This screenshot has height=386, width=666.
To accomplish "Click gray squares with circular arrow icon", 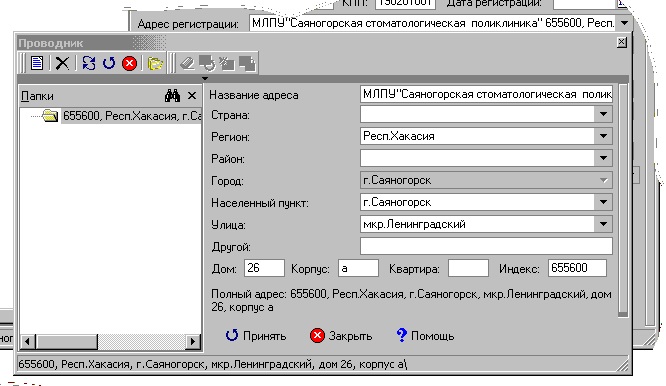I will tap(207, 63).
